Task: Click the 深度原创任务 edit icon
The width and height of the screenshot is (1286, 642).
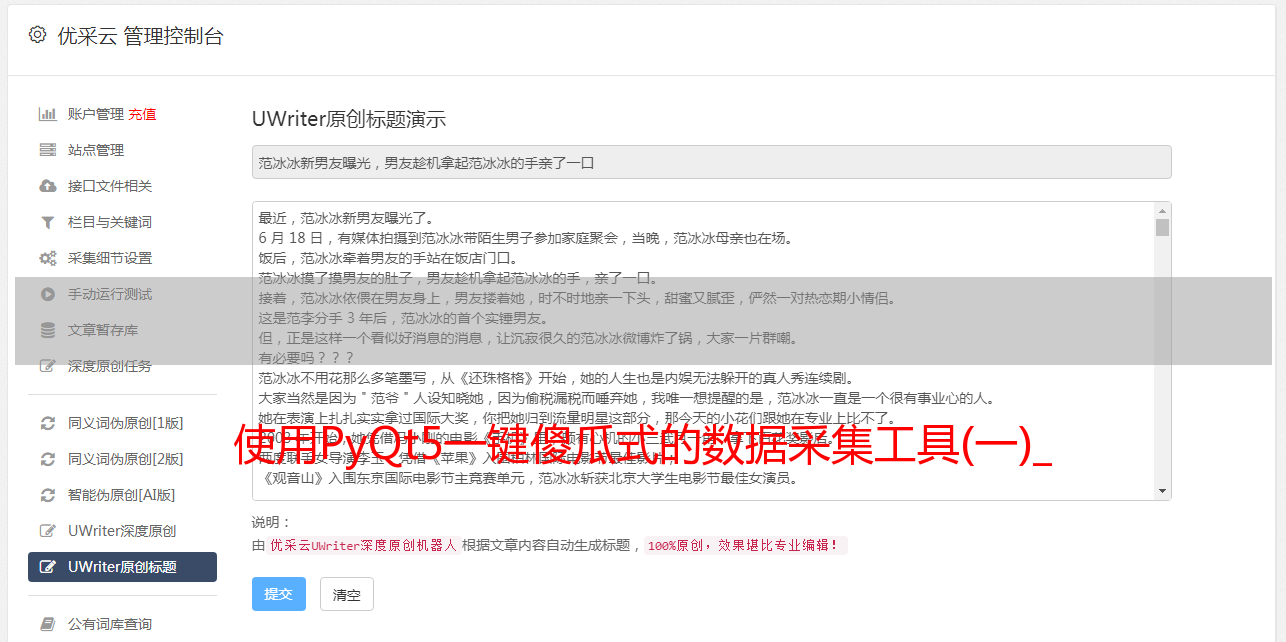Action: 47,366
